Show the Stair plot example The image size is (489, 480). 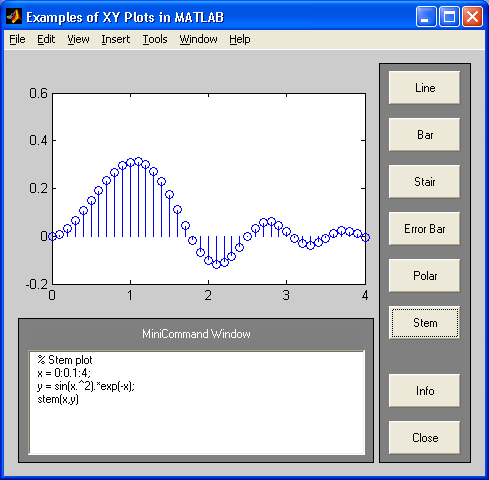click(x=425, y=182)
